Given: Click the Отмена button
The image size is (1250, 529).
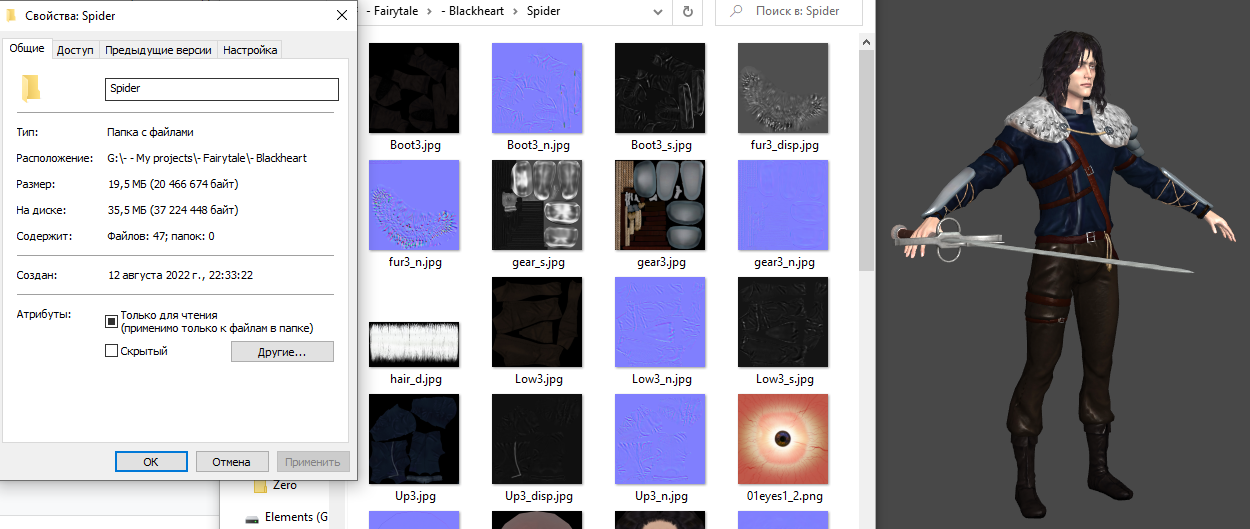Looking at the screenshot, I should (232, 461).
